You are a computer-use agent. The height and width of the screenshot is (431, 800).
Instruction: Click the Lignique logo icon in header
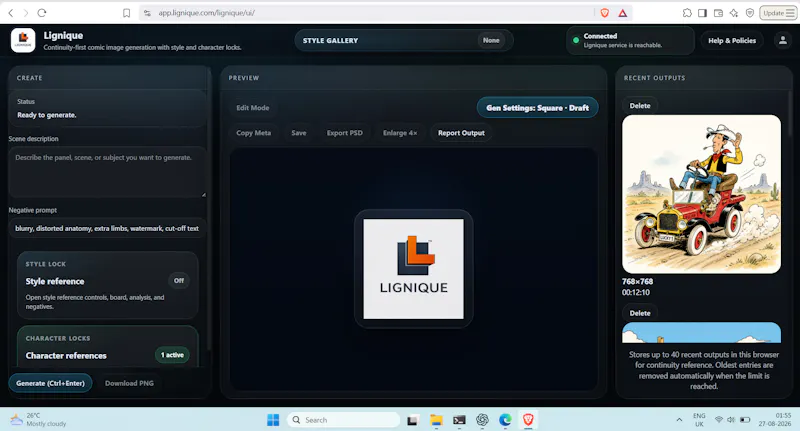23,40
